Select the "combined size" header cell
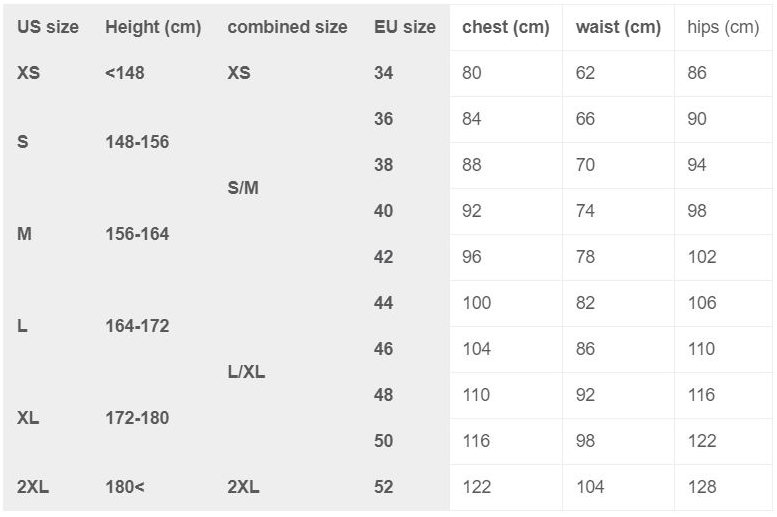Screen dimensions: 777x517 pos(287,27)
